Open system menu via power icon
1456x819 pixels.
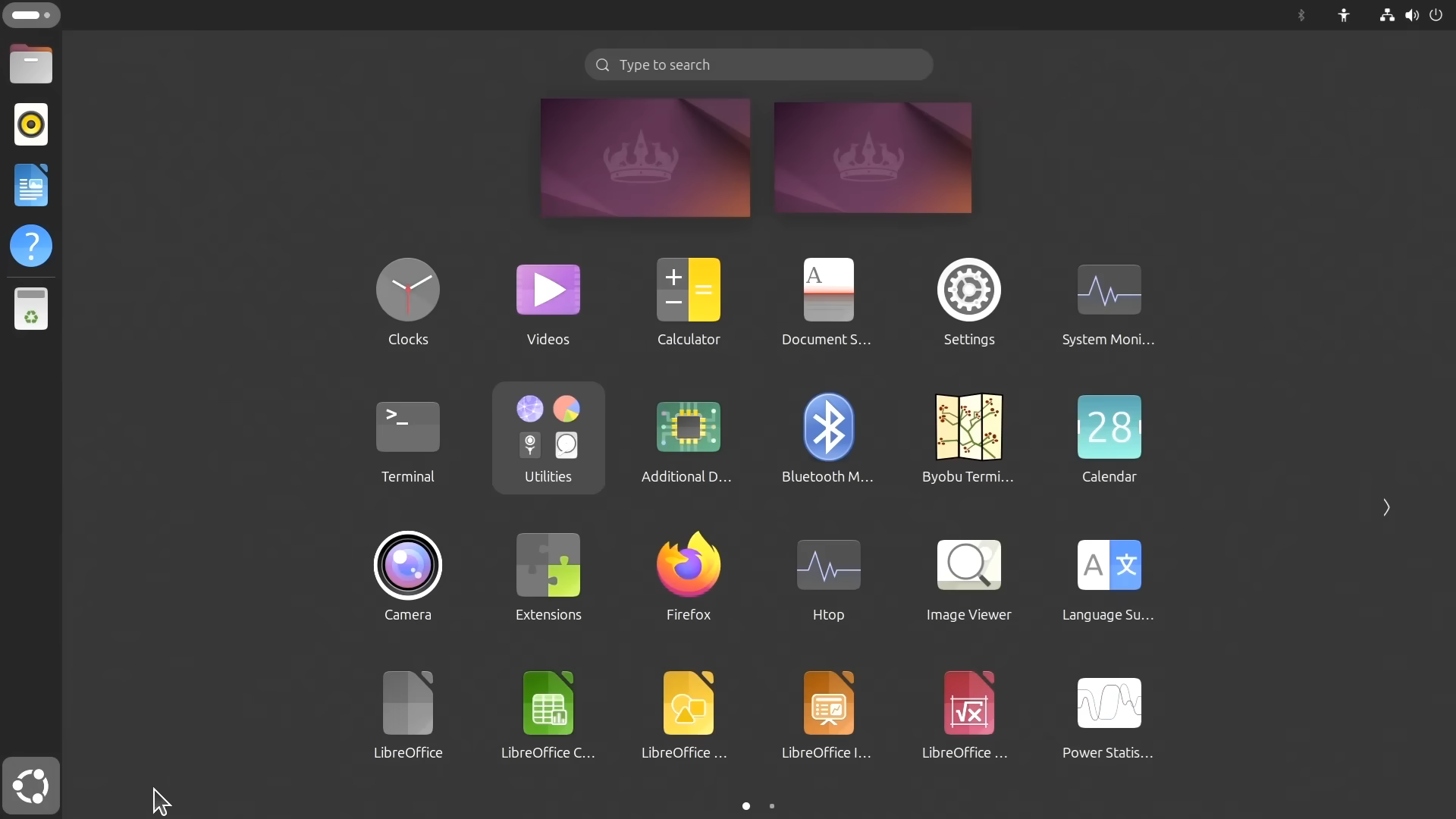[x=1436, y=15]
